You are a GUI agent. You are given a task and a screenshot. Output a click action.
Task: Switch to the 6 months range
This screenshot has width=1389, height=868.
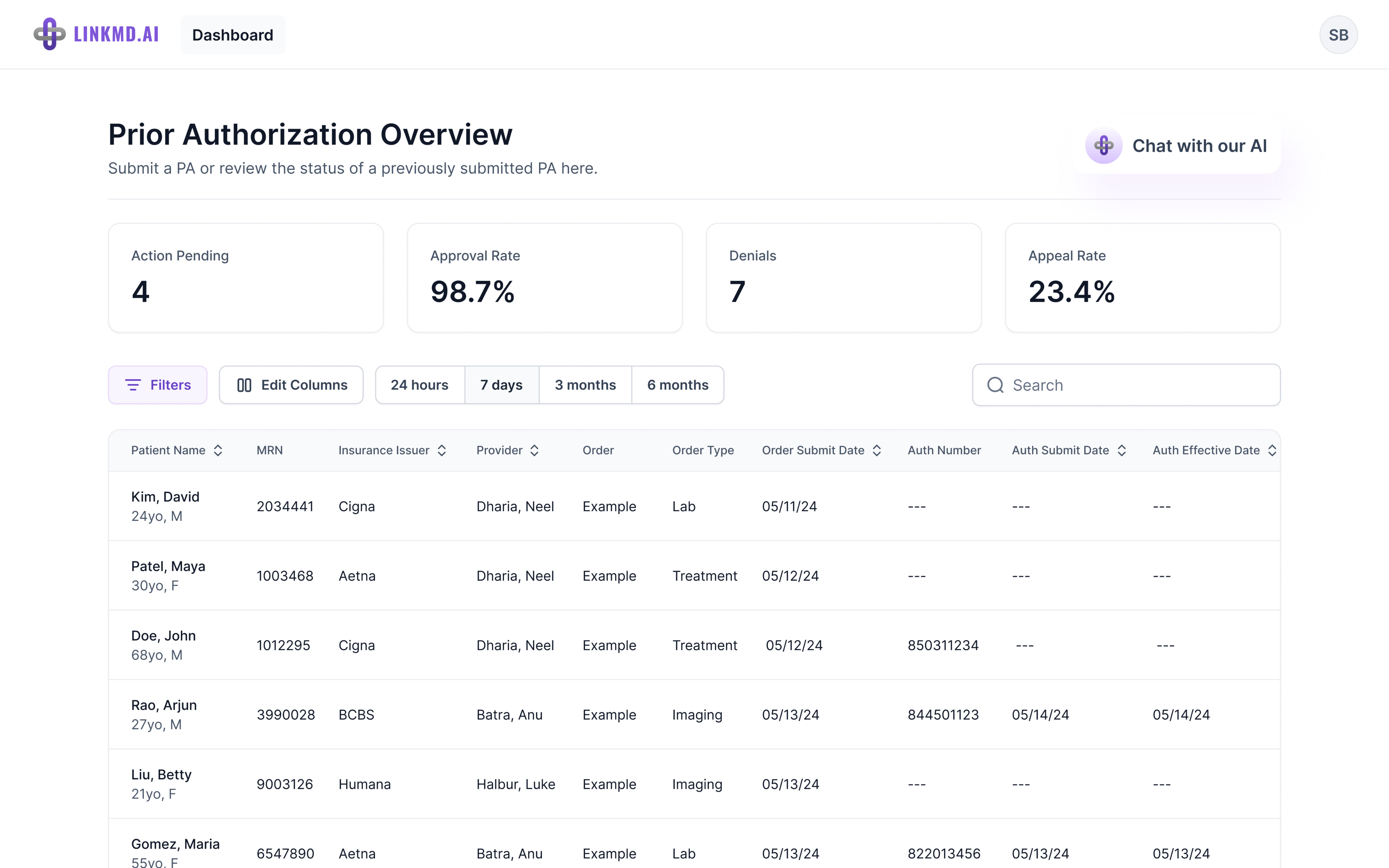tap(677, 385)
